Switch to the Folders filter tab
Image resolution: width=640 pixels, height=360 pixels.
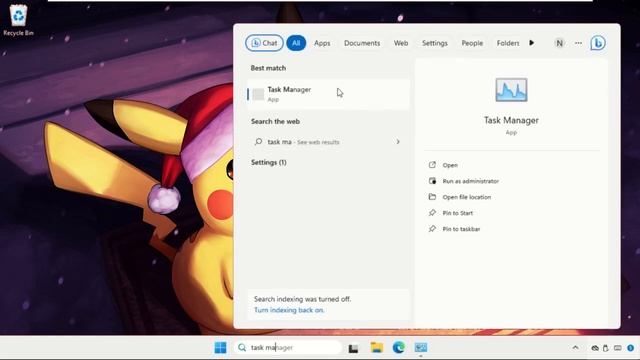(508, 43)
